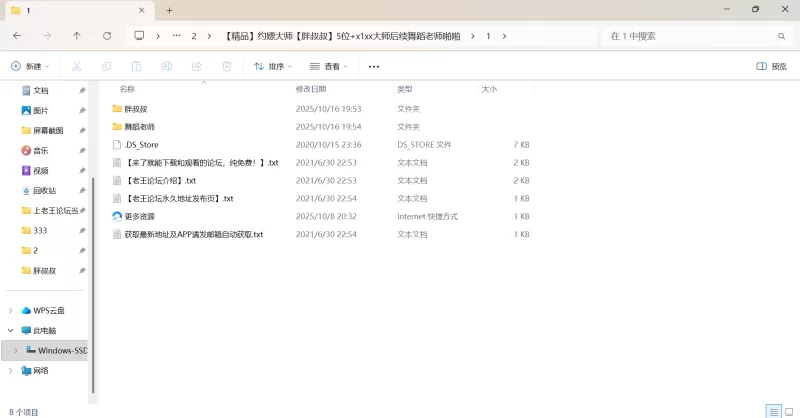Select the .DS_Store file
800x418 pixels.
141,145
